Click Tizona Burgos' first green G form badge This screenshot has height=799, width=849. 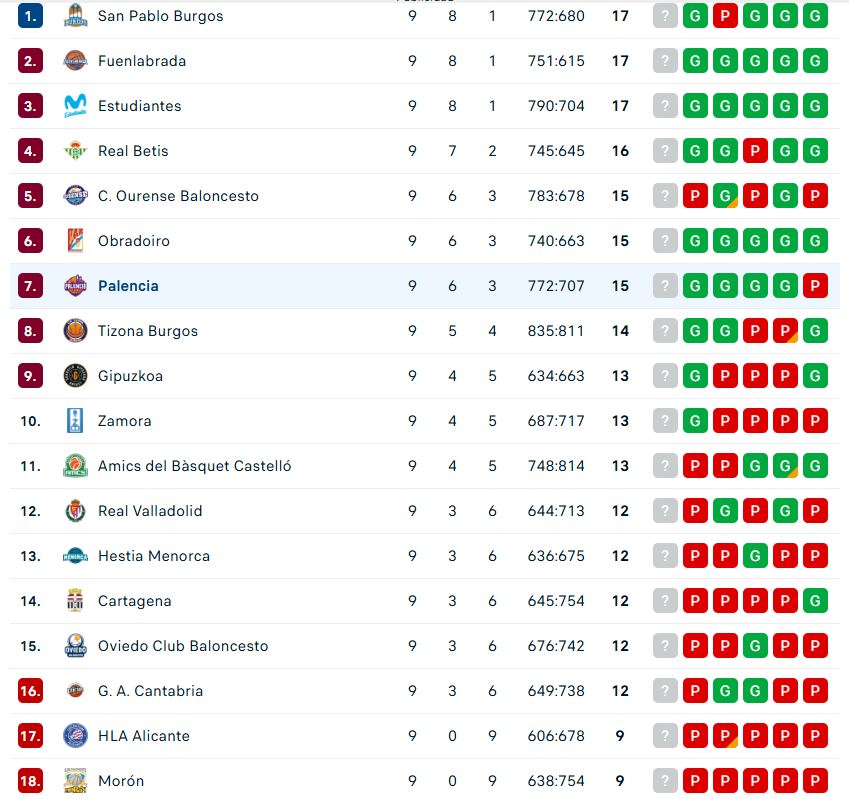[695, 331]
